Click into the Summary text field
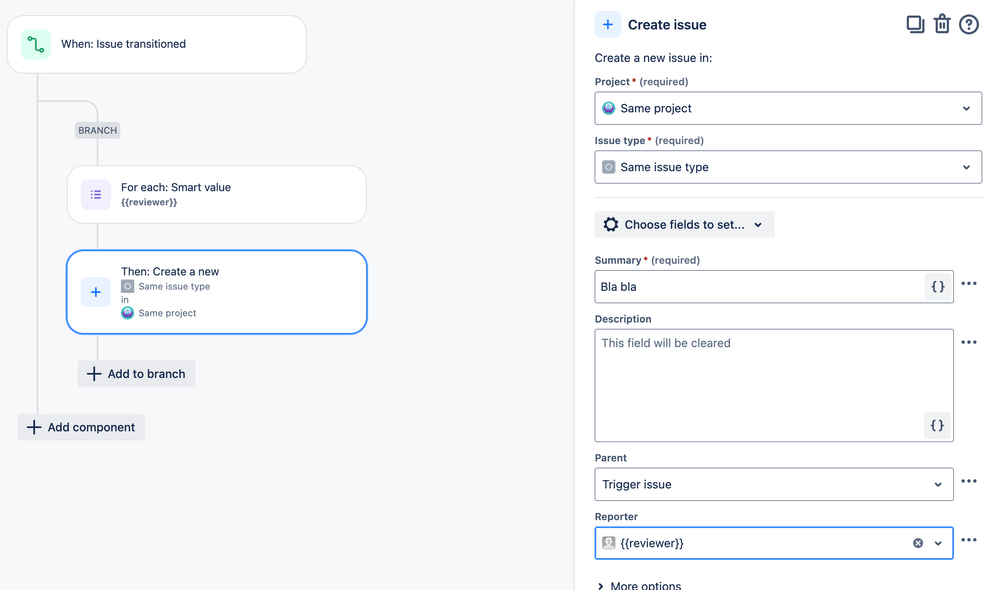Viewport: 999px width, 590px height. coord(760,287)
